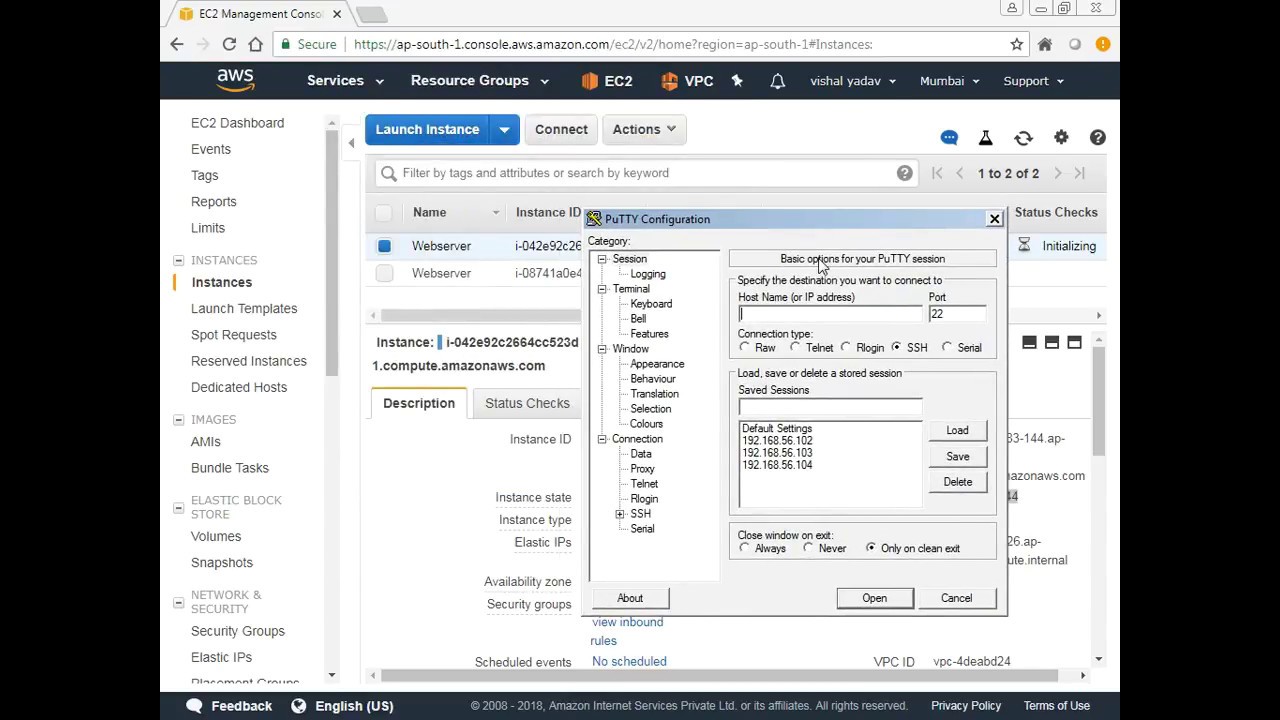Screen dimensions: 1280x720
Task: Open Instances in the sidebar
Action: coord(221,282)
